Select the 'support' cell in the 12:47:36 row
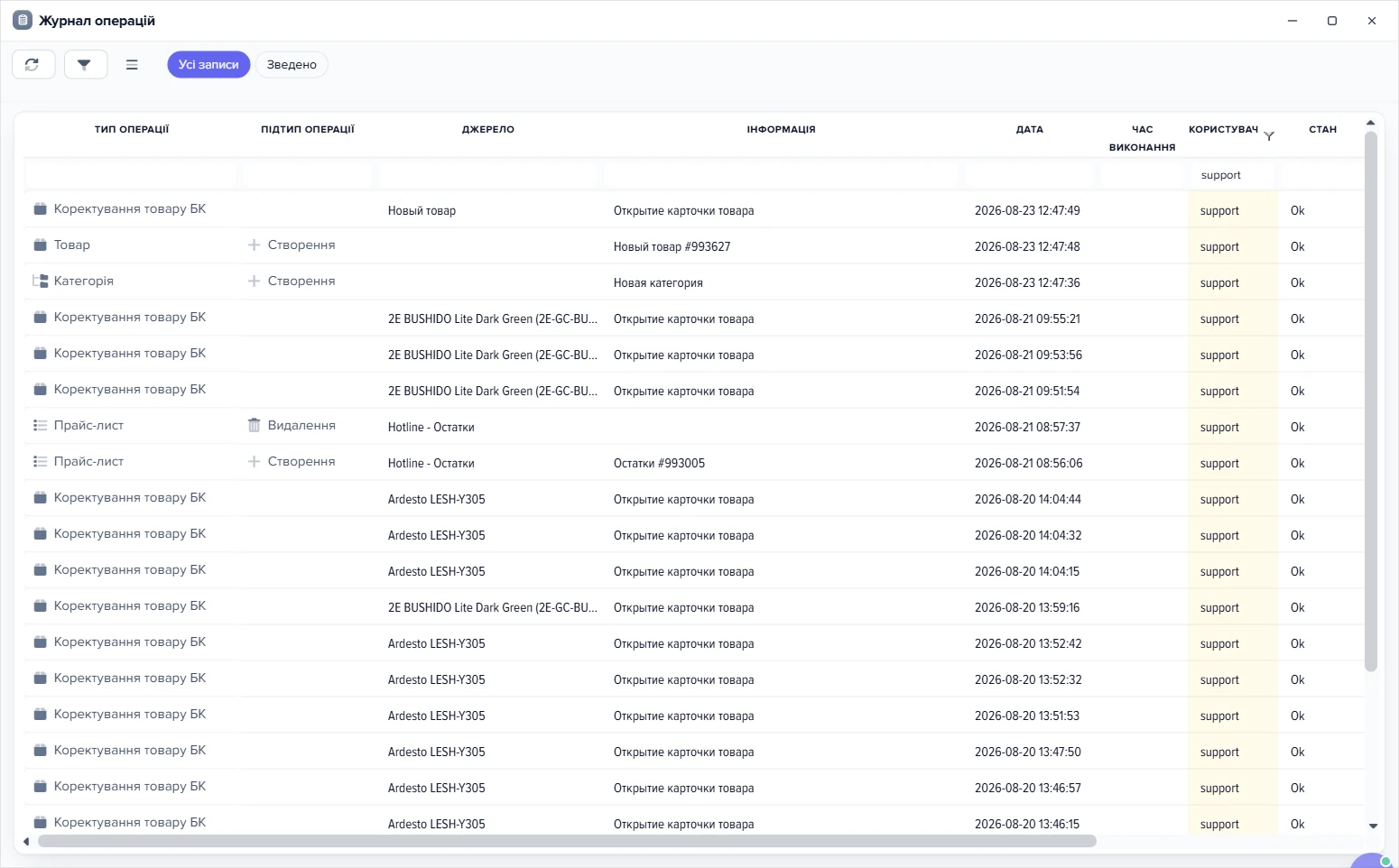The width and height of the screenshot is (1399, 868). [1219, 282]
